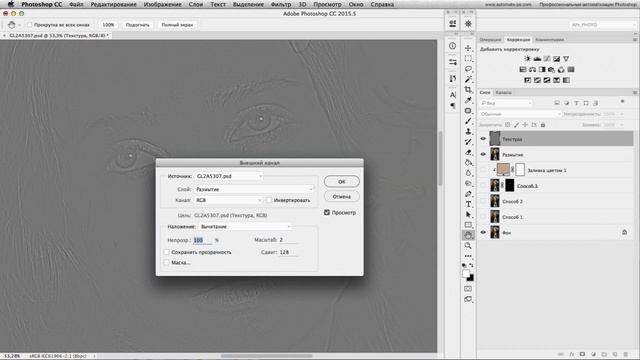
Task: Add Hue/Saturation adjustment
Action: pyautogui.click(x=523, y=69)
